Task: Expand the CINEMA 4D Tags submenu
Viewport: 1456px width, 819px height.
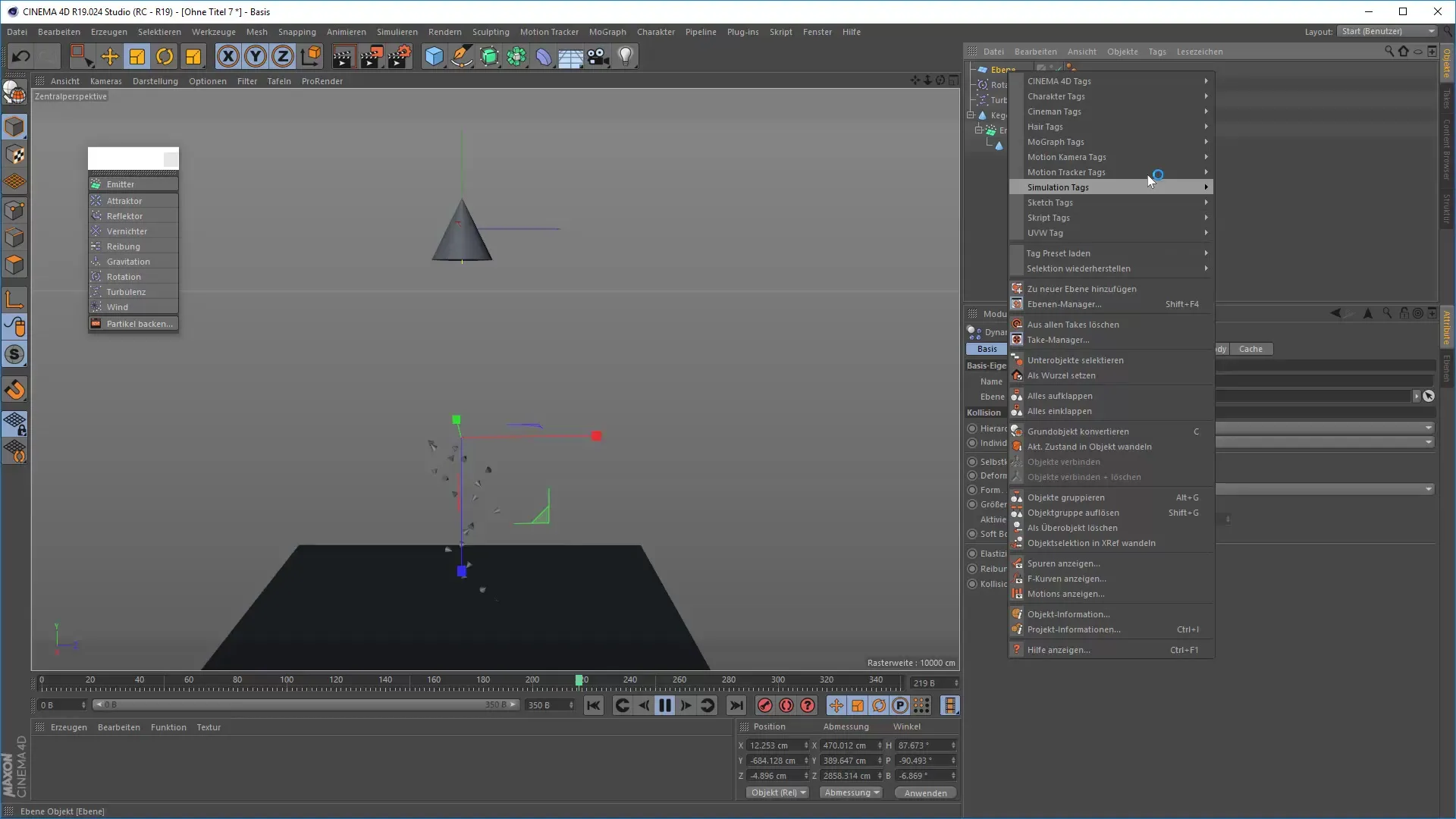Action: pyautogui.click(x=1111, y=81)
